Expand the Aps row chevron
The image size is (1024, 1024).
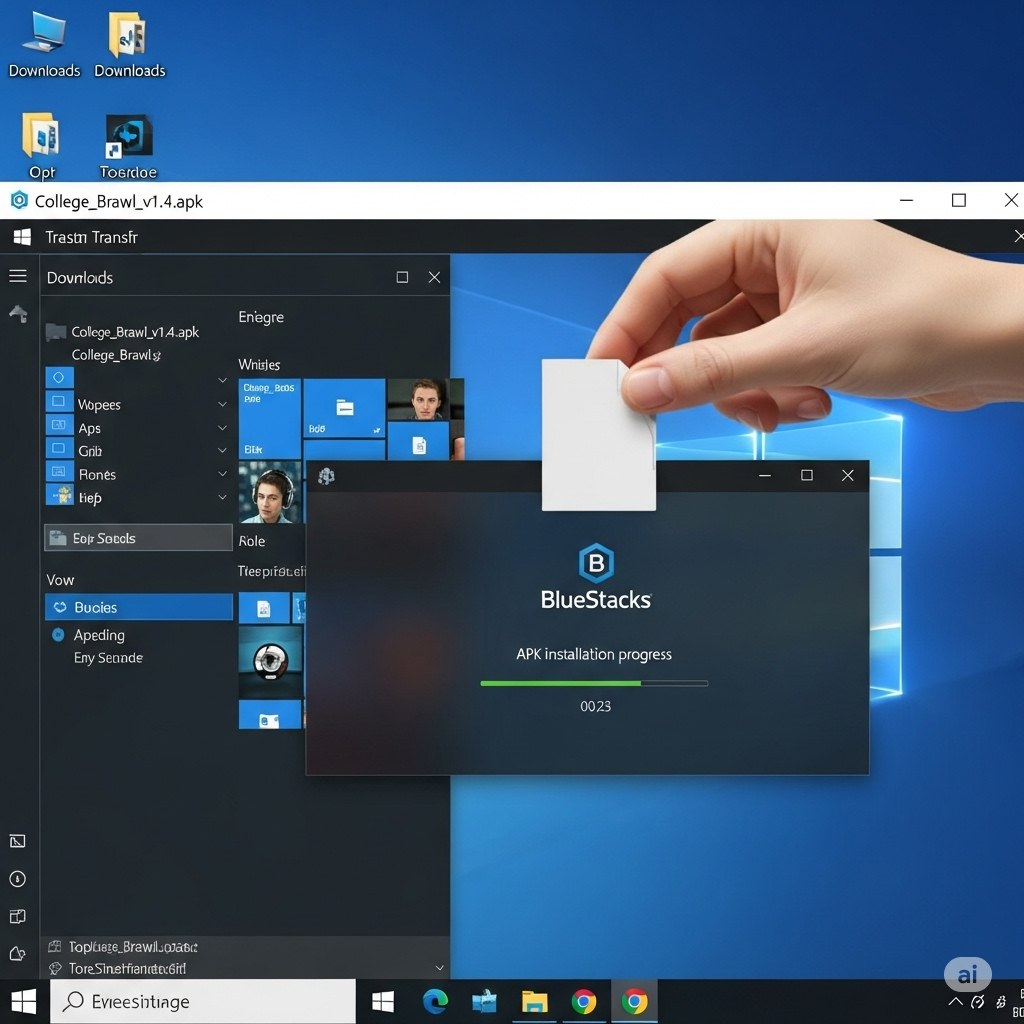(222, 428)
